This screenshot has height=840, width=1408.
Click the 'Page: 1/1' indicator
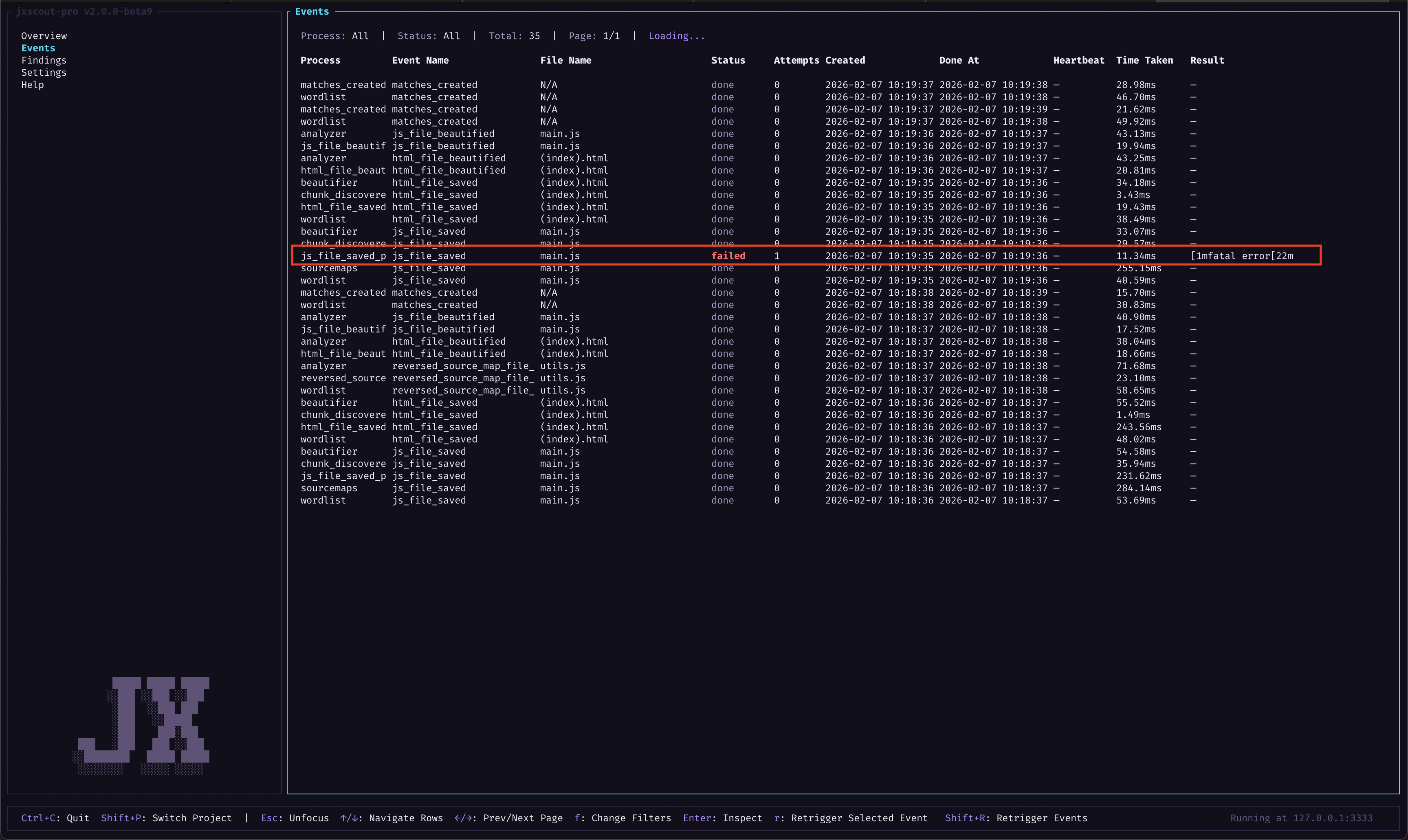594,36
